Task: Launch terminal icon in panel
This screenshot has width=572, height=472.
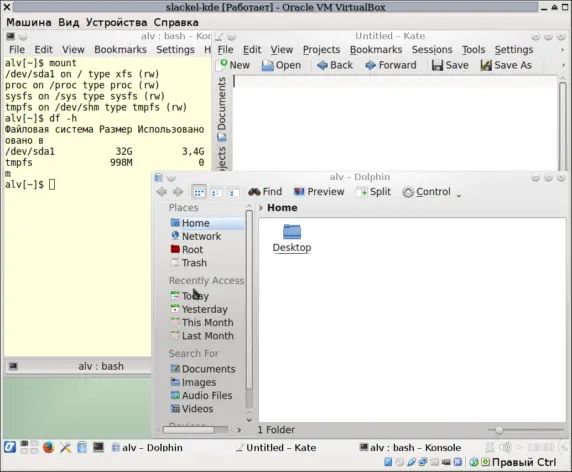Action: pos(98,447)
